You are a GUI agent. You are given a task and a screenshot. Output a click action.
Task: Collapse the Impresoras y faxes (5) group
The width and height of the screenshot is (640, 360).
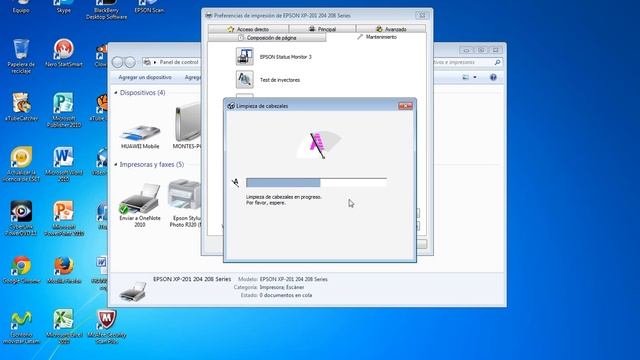pos(116,164)
